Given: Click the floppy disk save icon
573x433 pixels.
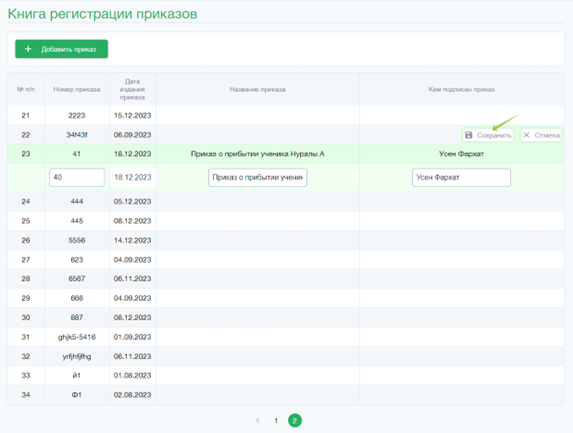Looking at the screenshot, I should click(x=468, y=135).
